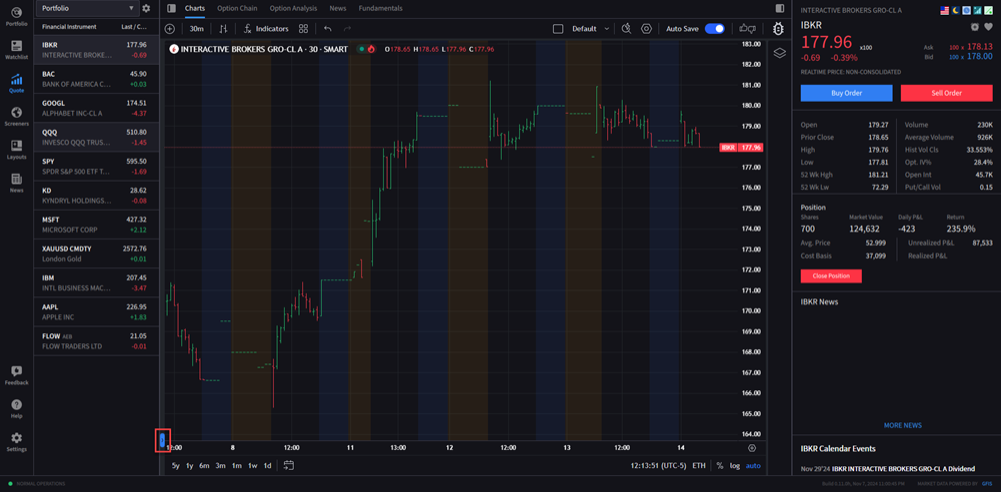1001x492 pixels.
Task: Expand the left drawing toolbar arrow
Action: 162,440
